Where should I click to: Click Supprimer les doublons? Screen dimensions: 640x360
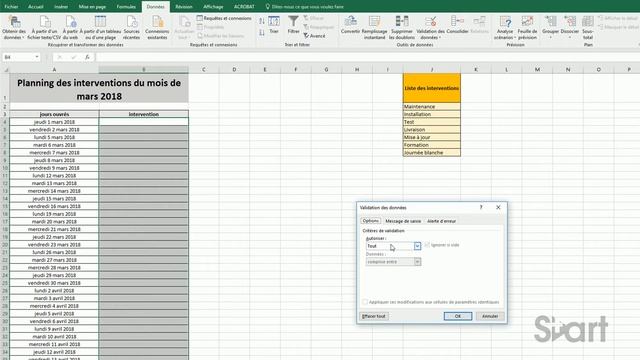[x=402, y=27]
